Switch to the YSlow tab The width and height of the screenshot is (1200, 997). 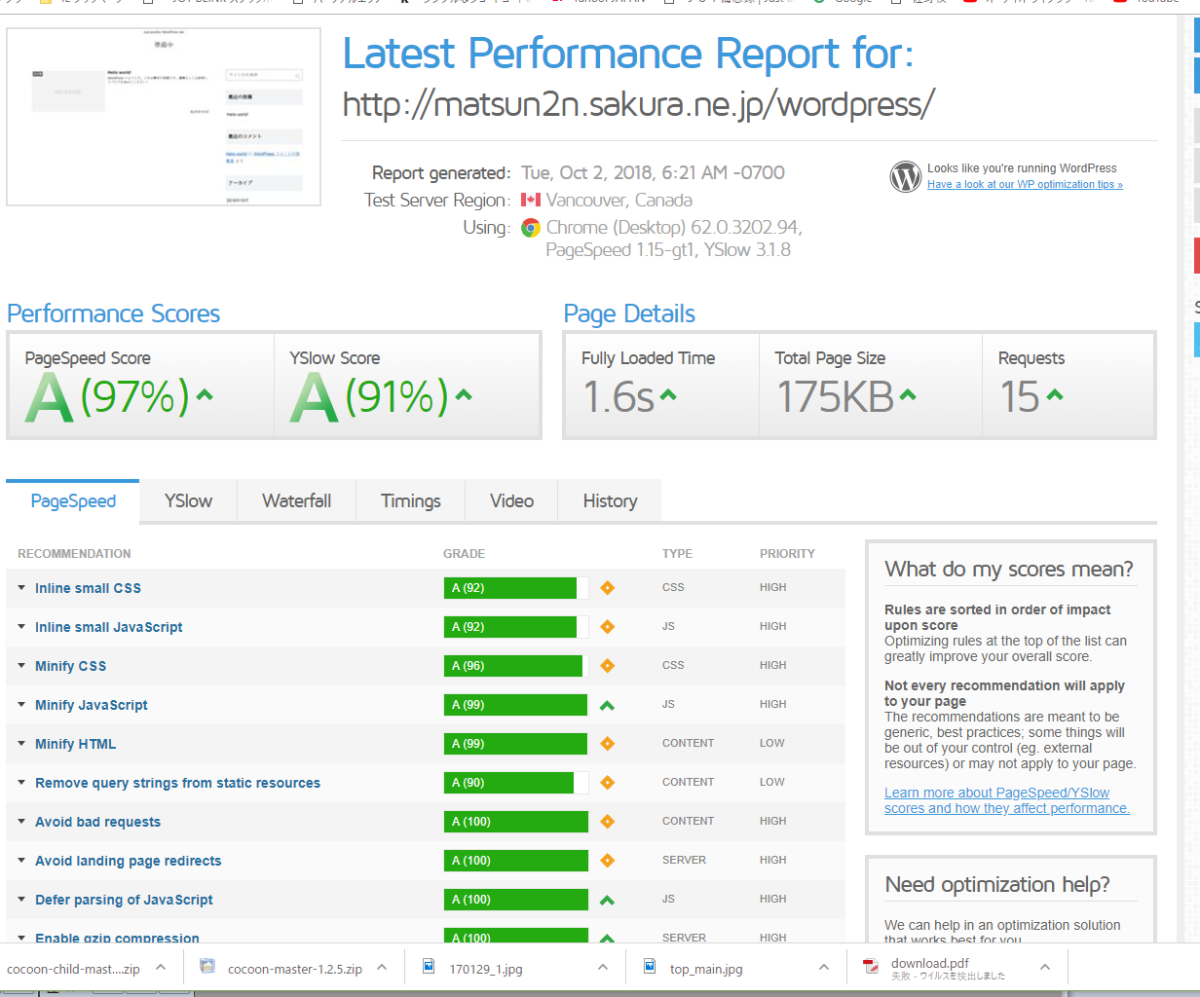188,501
